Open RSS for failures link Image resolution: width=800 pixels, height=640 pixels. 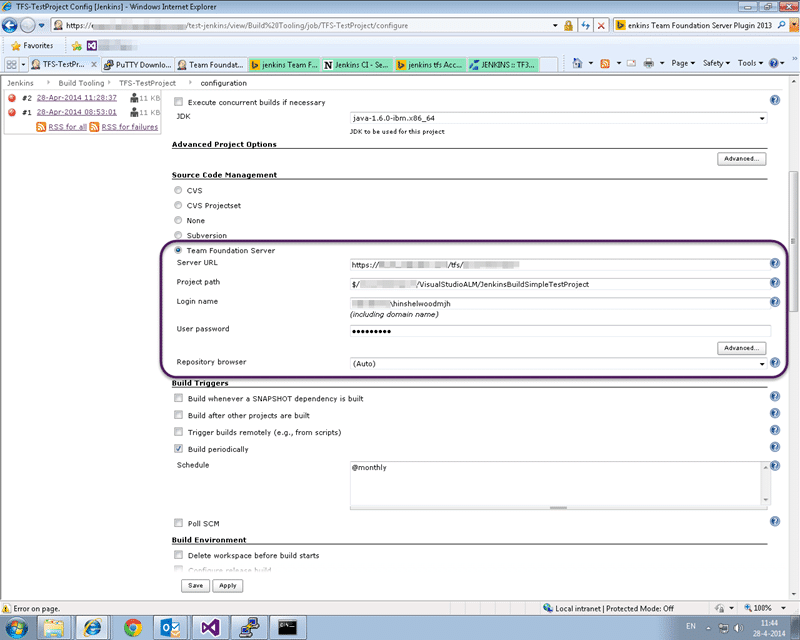[130, 127]
